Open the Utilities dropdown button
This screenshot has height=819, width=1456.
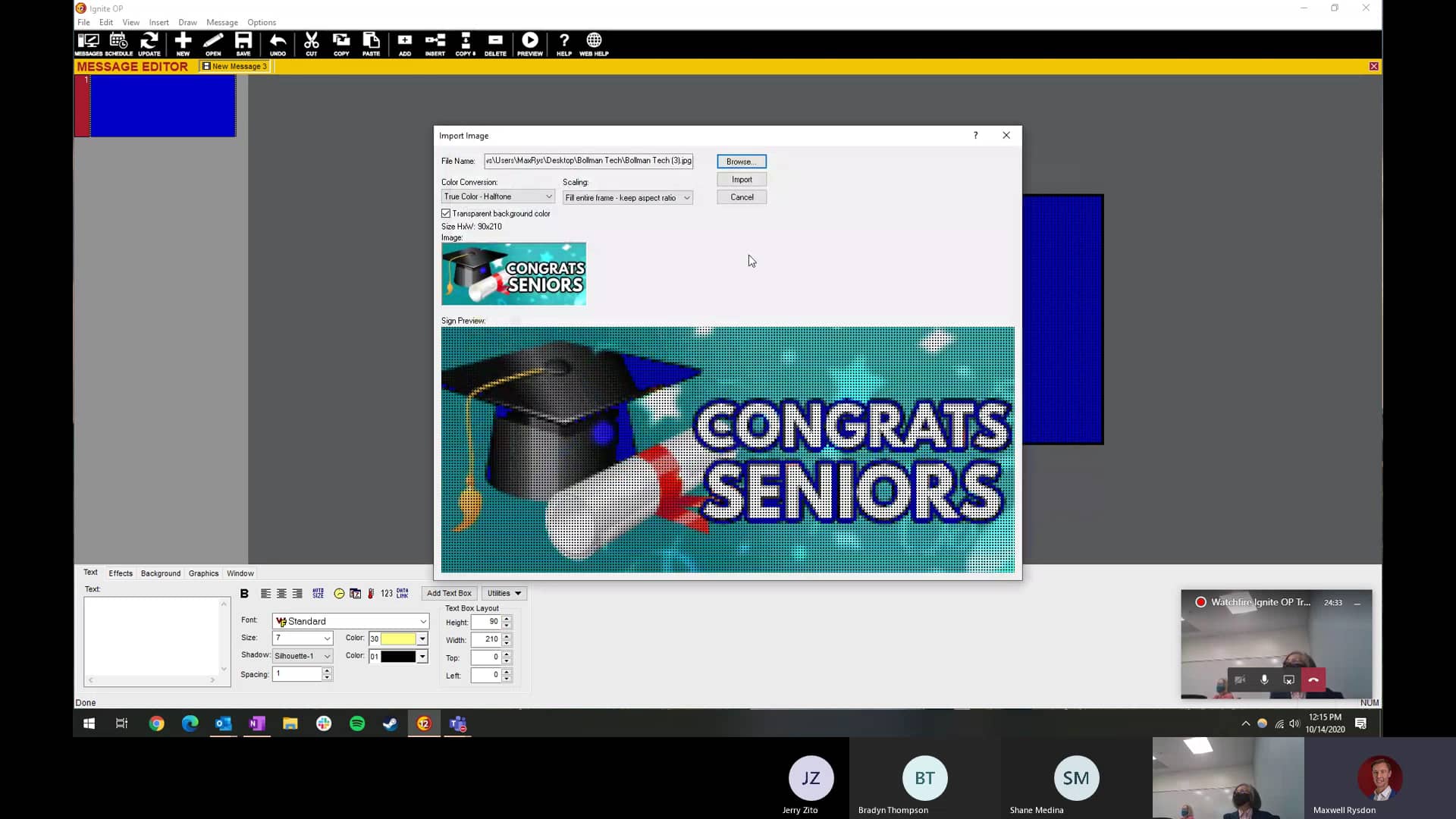click(x=504, y=594)
